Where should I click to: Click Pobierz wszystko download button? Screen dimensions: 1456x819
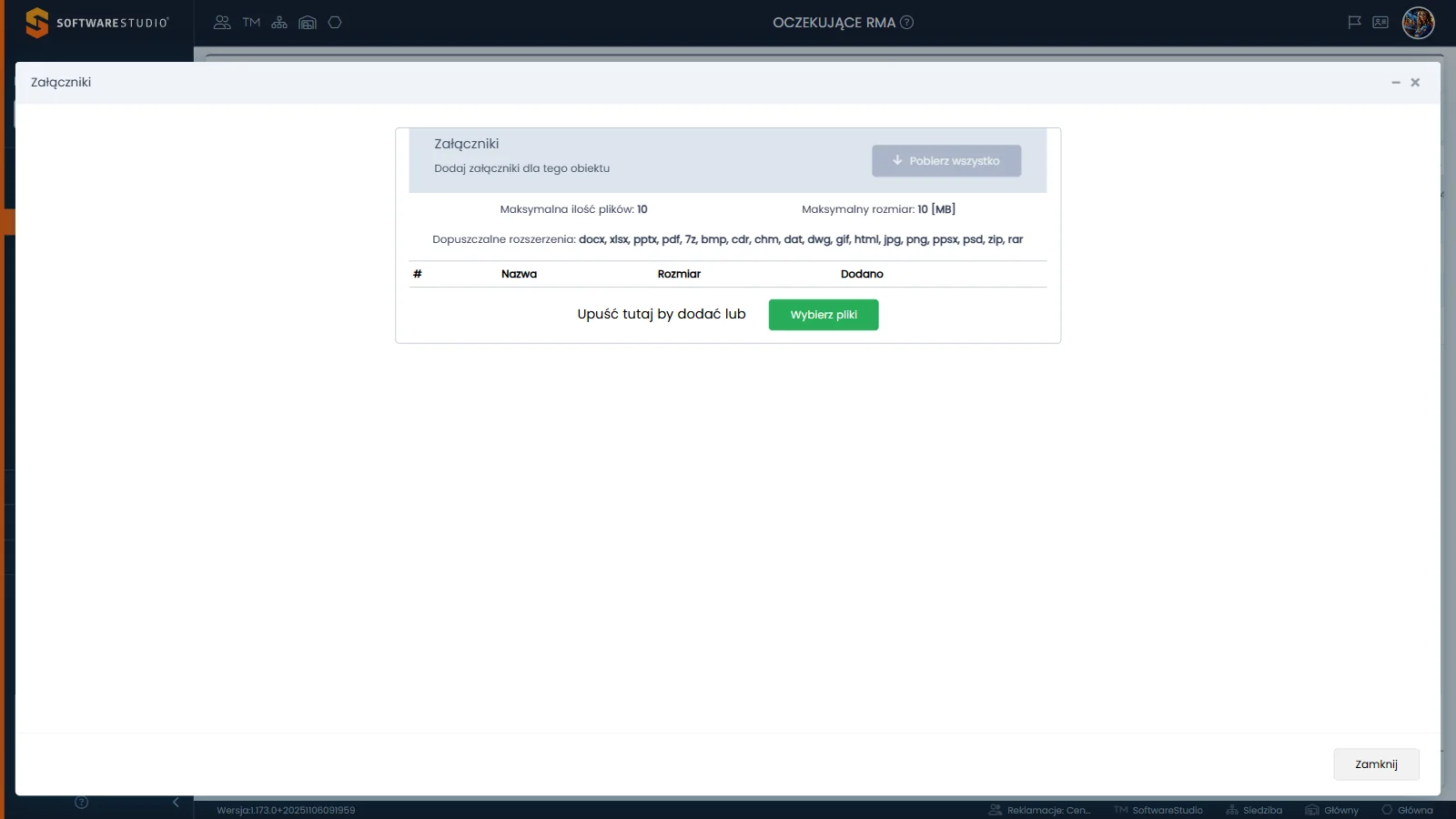[946, 161]
